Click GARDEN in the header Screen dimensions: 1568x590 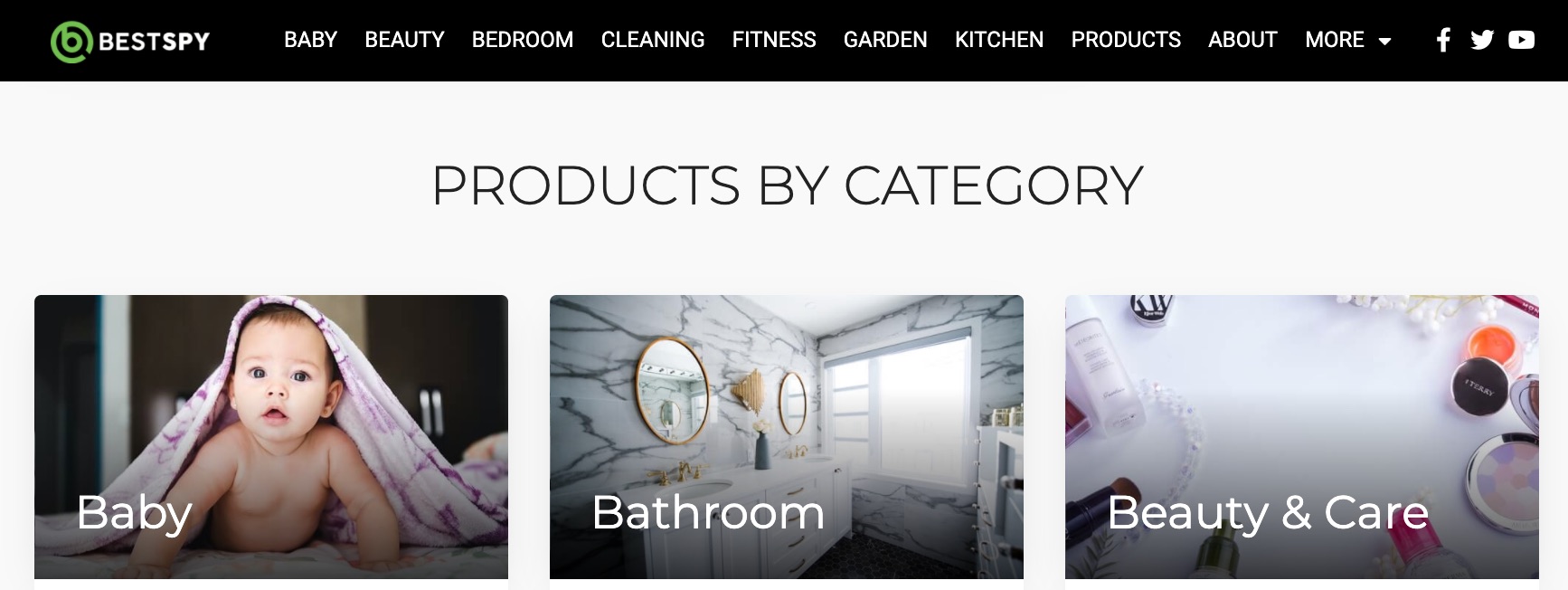(x=885, y=40)
